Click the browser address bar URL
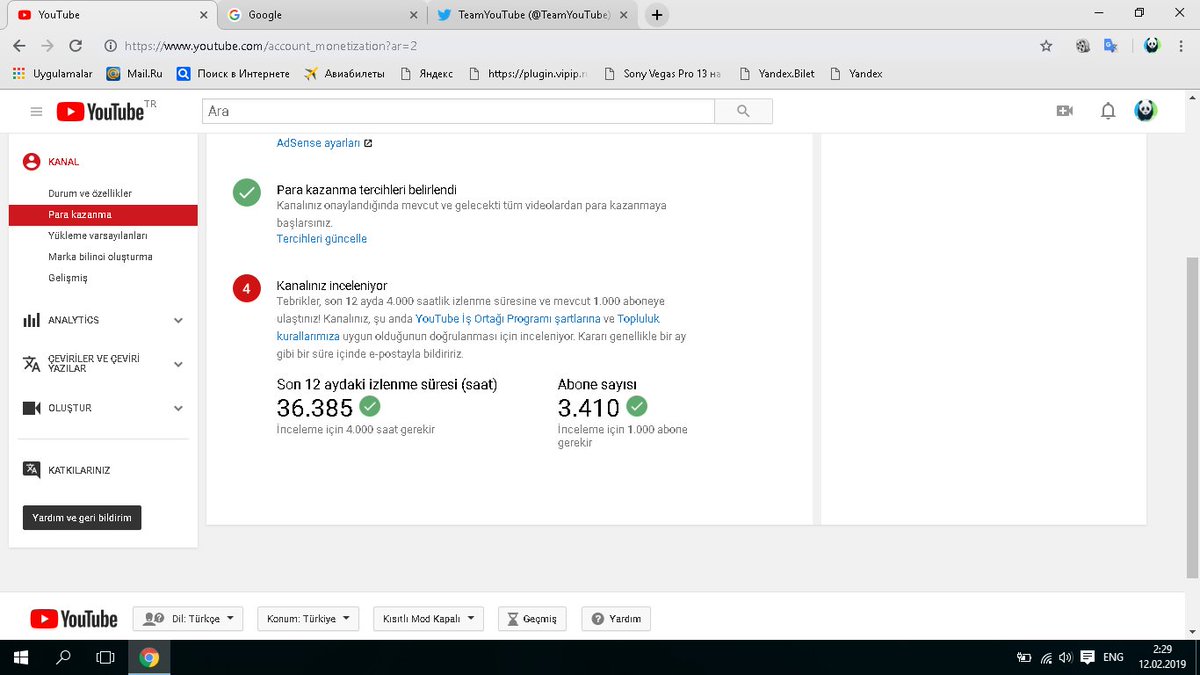Viewport: 1200px width, 675px height. [x=269, y=46]
